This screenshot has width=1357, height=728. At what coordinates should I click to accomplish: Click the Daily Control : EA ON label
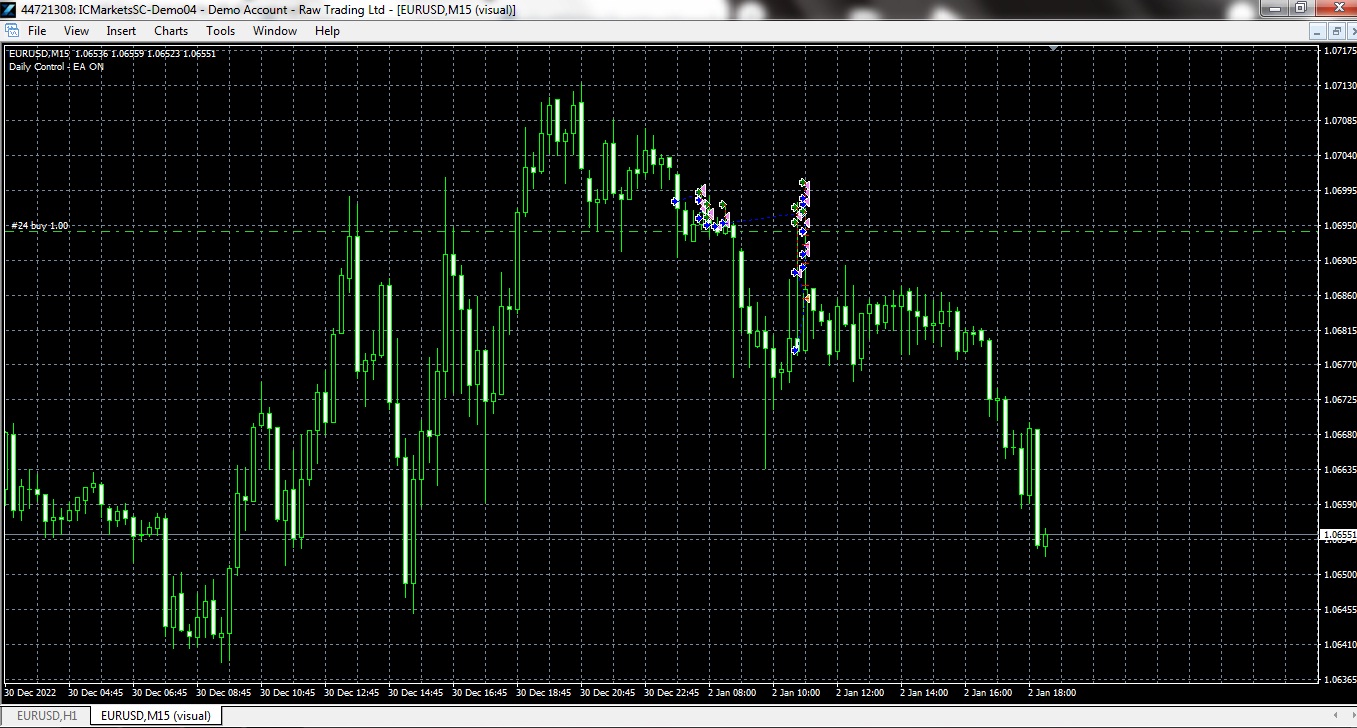[56, 67]
